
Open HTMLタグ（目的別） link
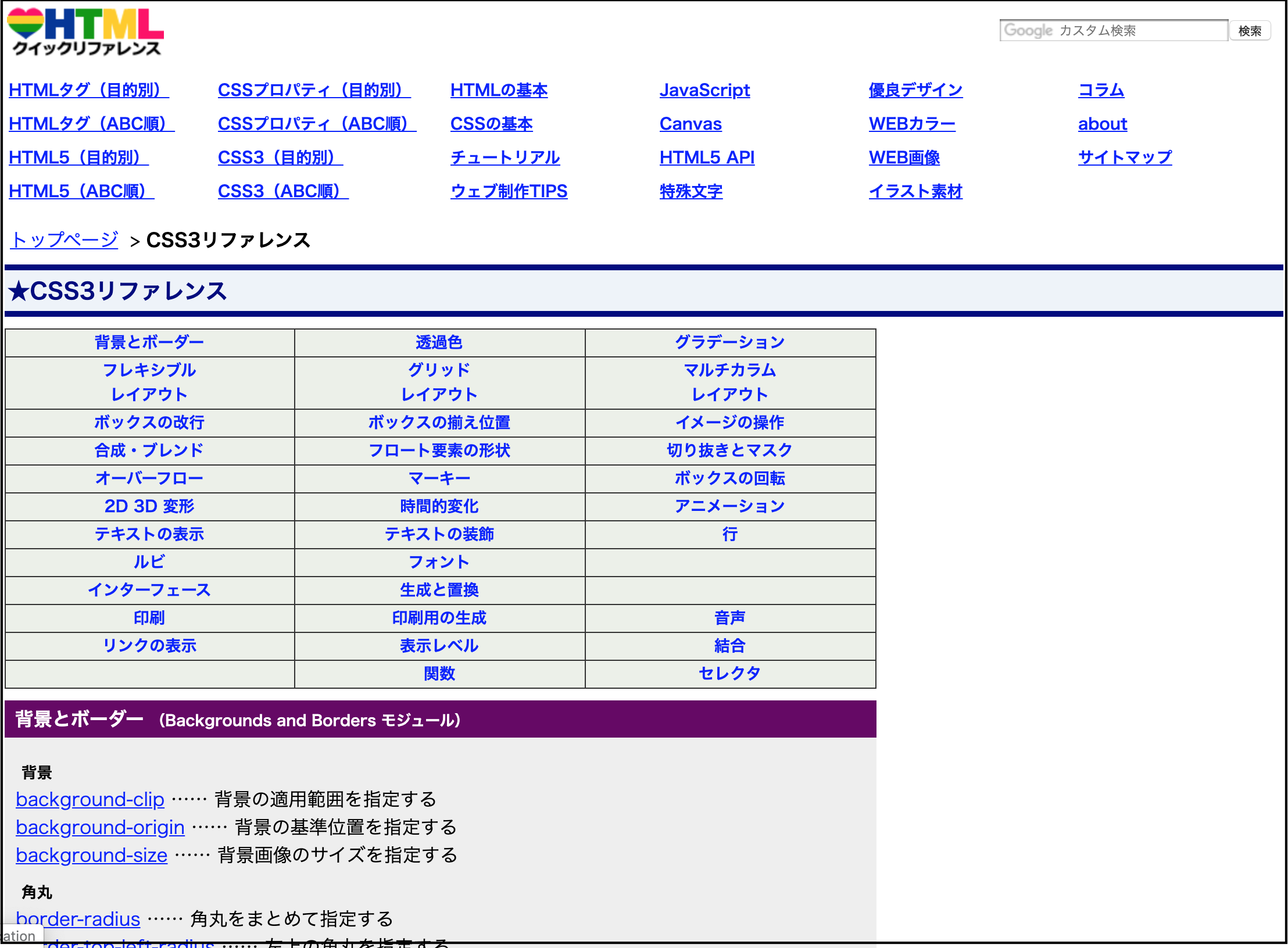(x=89, y=90)
